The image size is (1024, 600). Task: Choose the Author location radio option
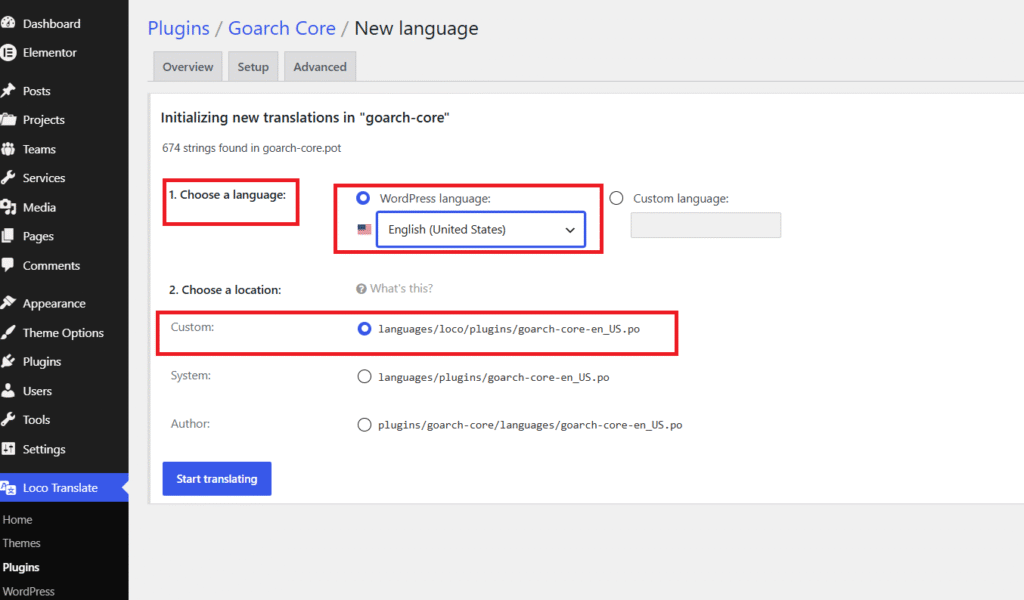tap(364, 425)
